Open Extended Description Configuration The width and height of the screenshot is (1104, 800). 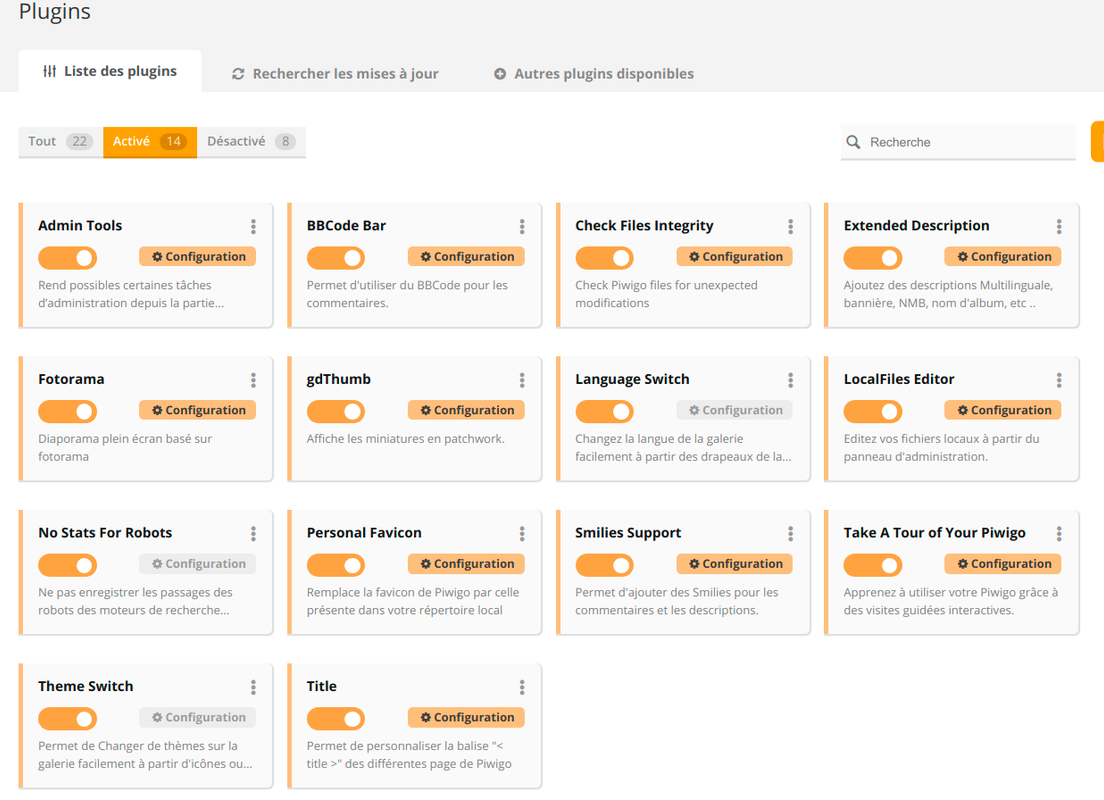[x=1003, y=256]
